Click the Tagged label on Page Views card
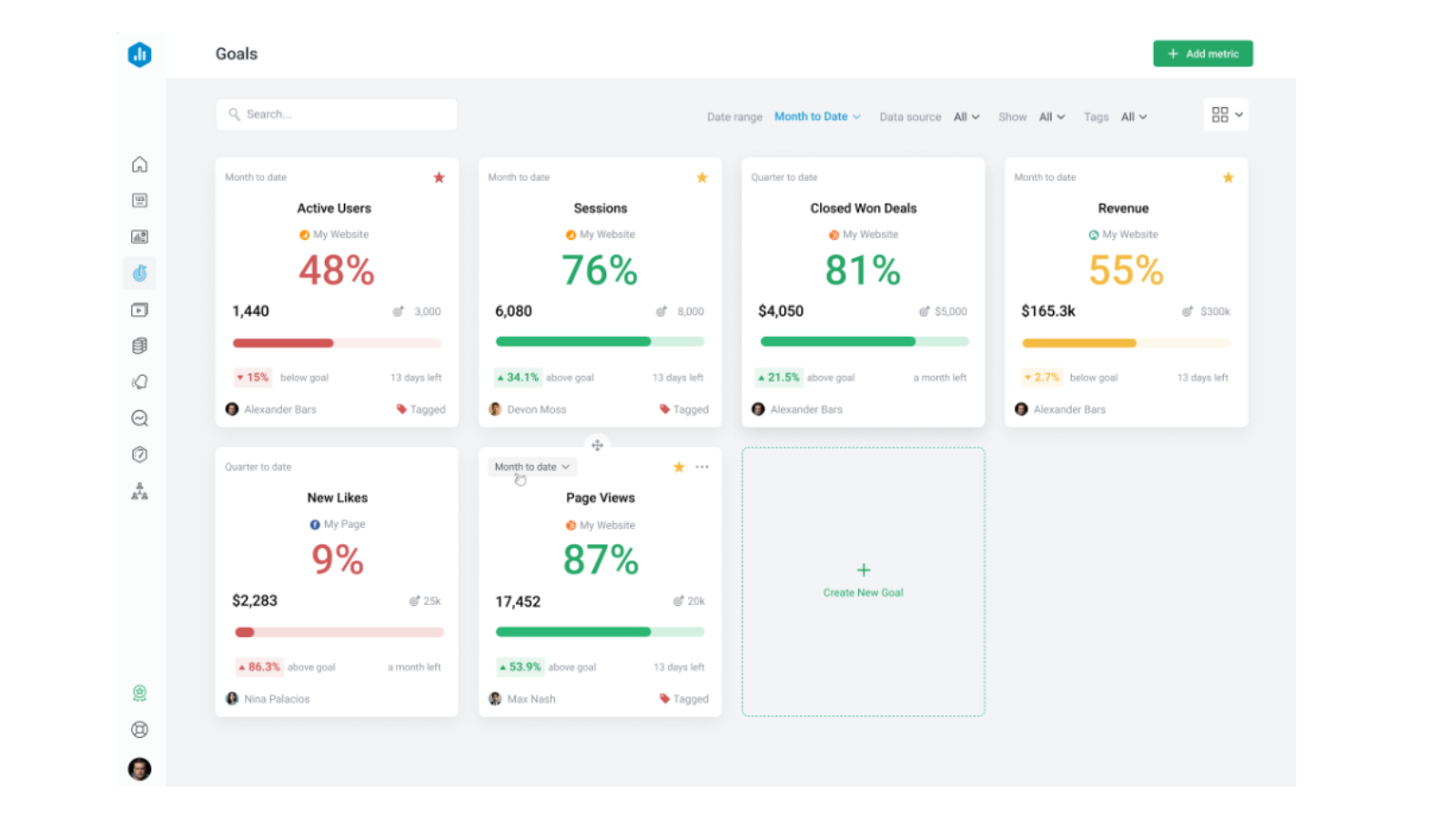The width and height of the screenshot is (1456, 819). point(684,699)
